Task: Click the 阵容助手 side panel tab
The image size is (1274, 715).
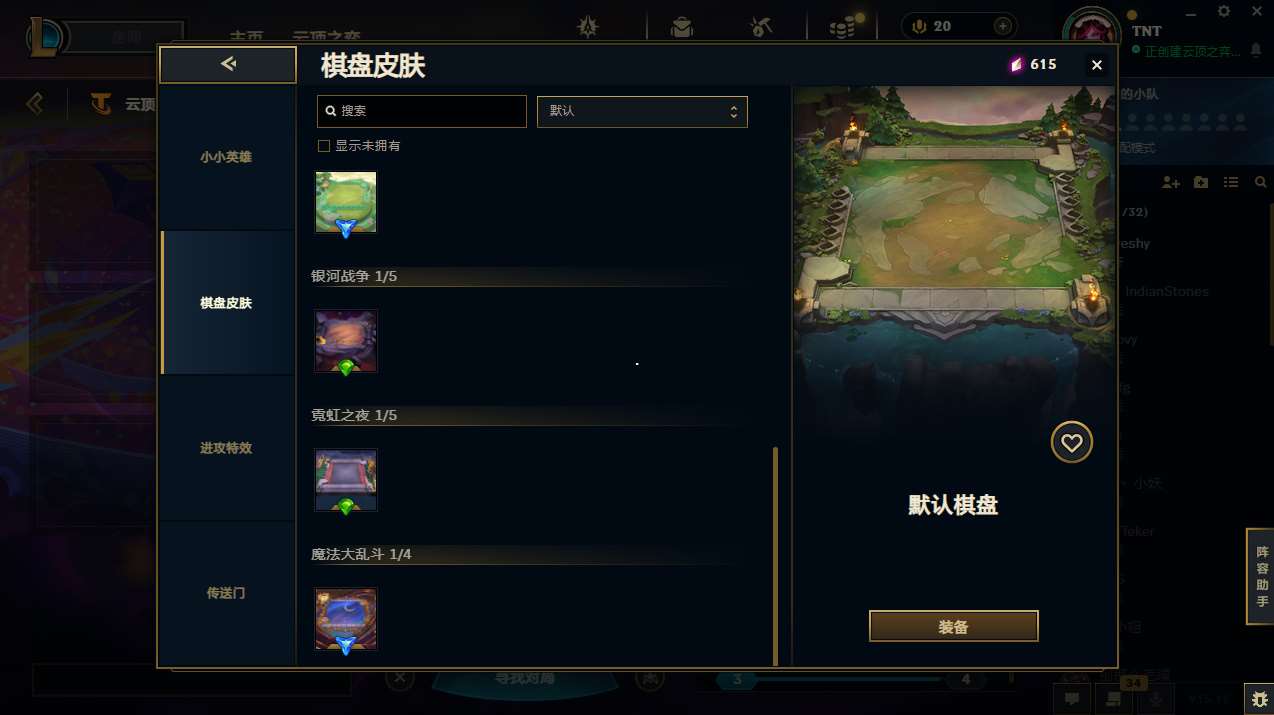Action: pyautogui.click(x=1260, y=577)
